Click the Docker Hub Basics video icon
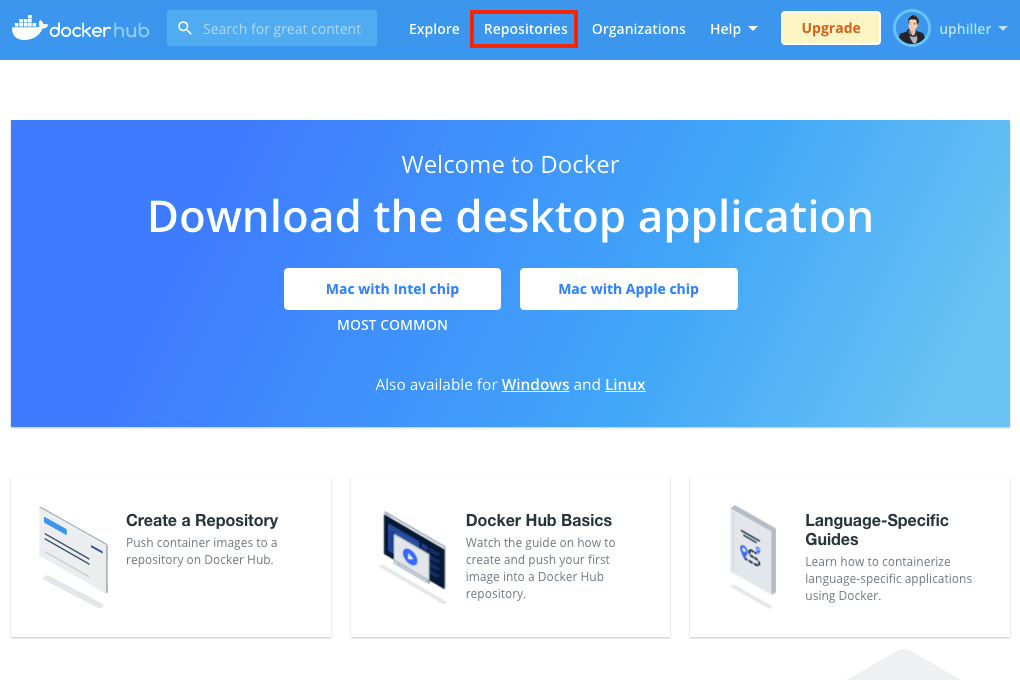This screenshot has width=1020, height=680. pos(414,556)
